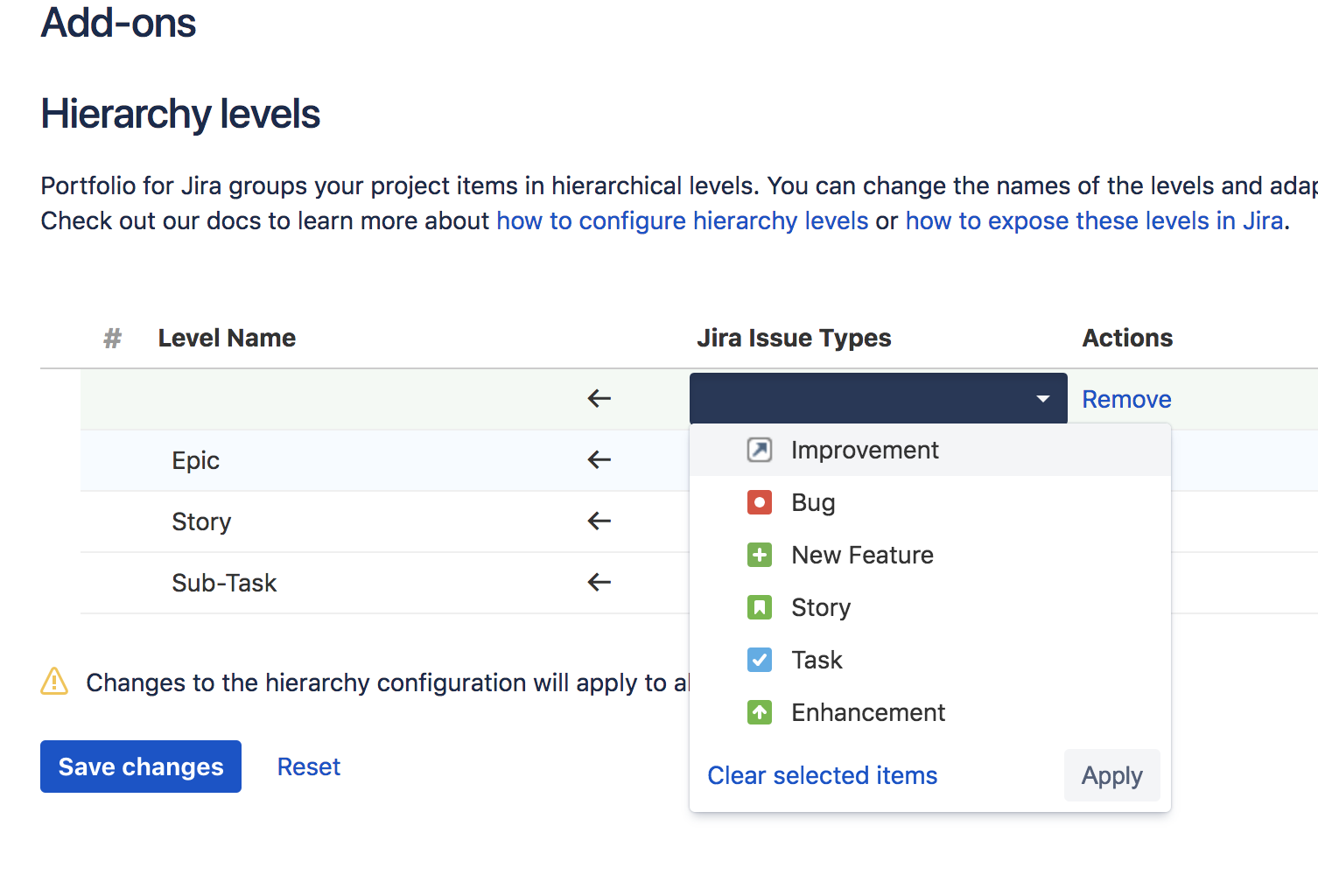Viewport: 1318px width, 896px height.
Task: Pick Task from the issue type list
Action: click(930, 660)
